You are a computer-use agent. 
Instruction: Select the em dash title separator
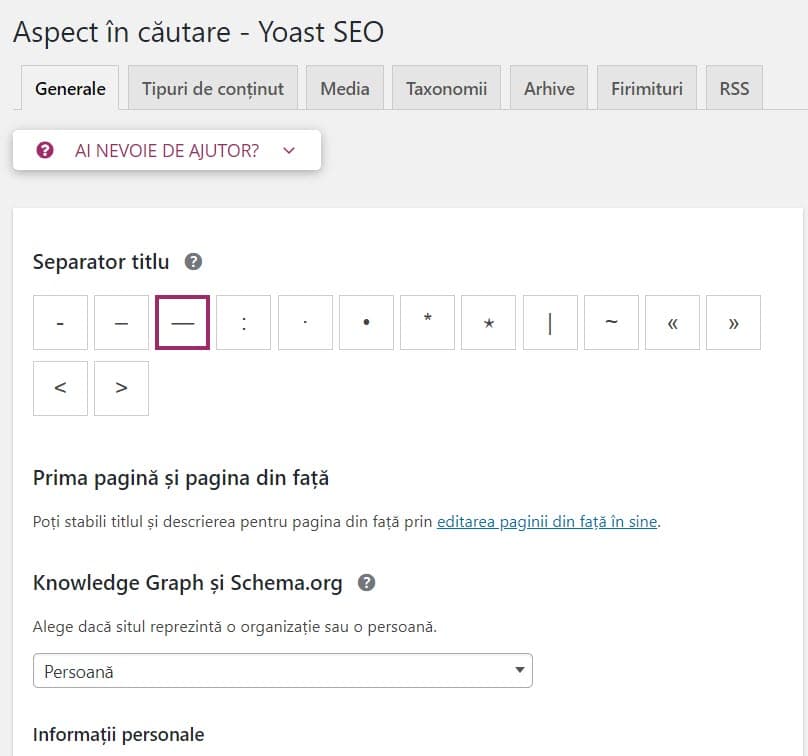tap(182, 322)
